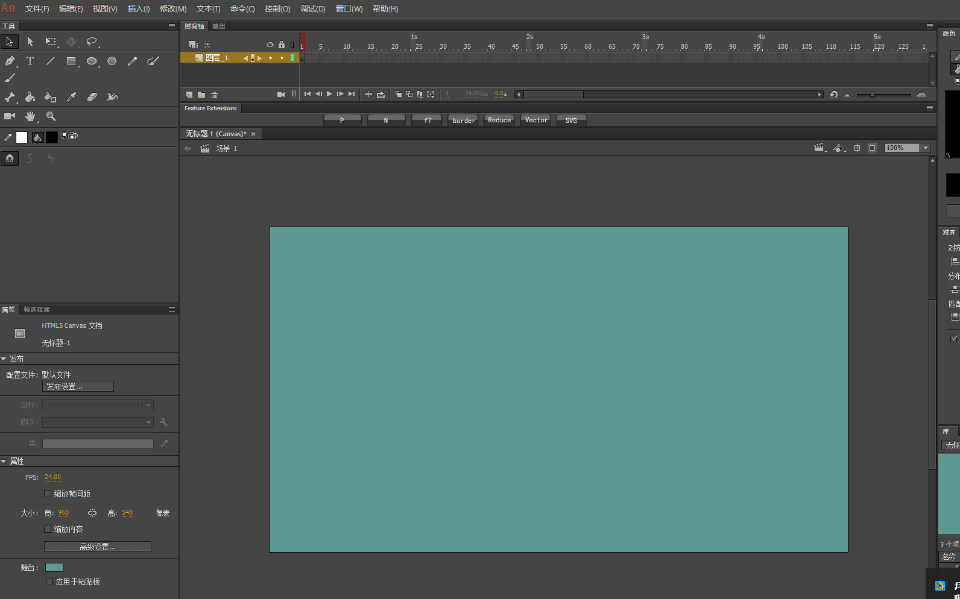Viewport: 960px width, 599px height.
Task: Open the white stroke color swatch
Action: click(21, 138)
